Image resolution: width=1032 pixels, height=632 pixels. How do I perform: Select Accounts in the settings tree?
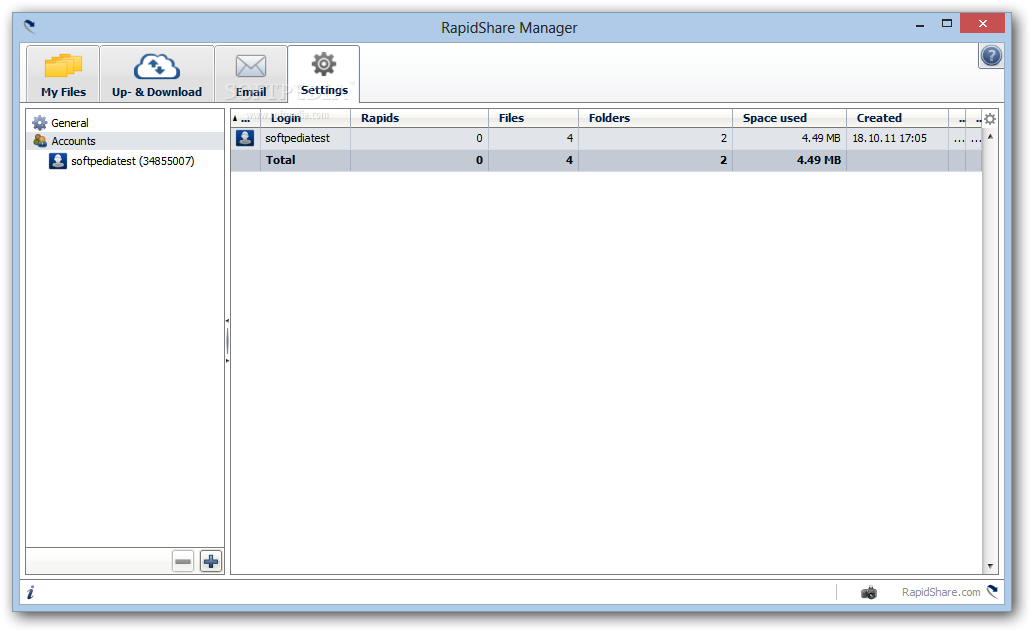73,141
